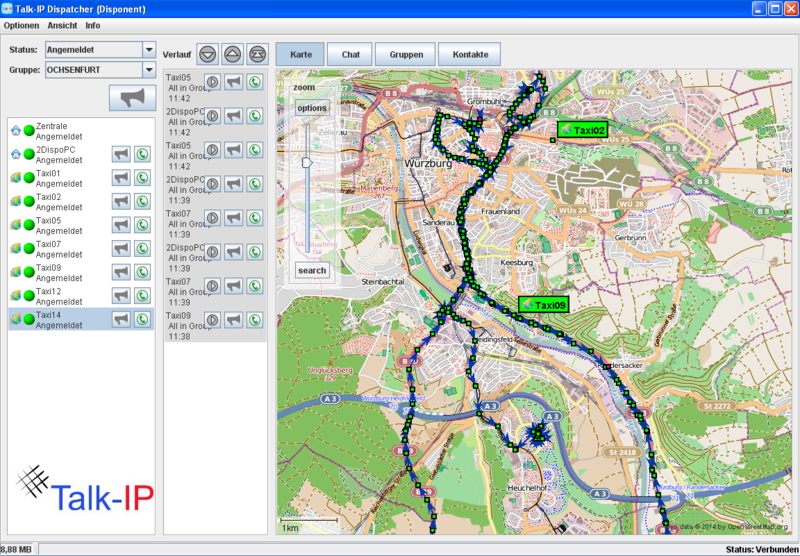Click the 2DispoPC 11:42 history entry text
This screenshot has width=800, height=556.
click(185, 122)
